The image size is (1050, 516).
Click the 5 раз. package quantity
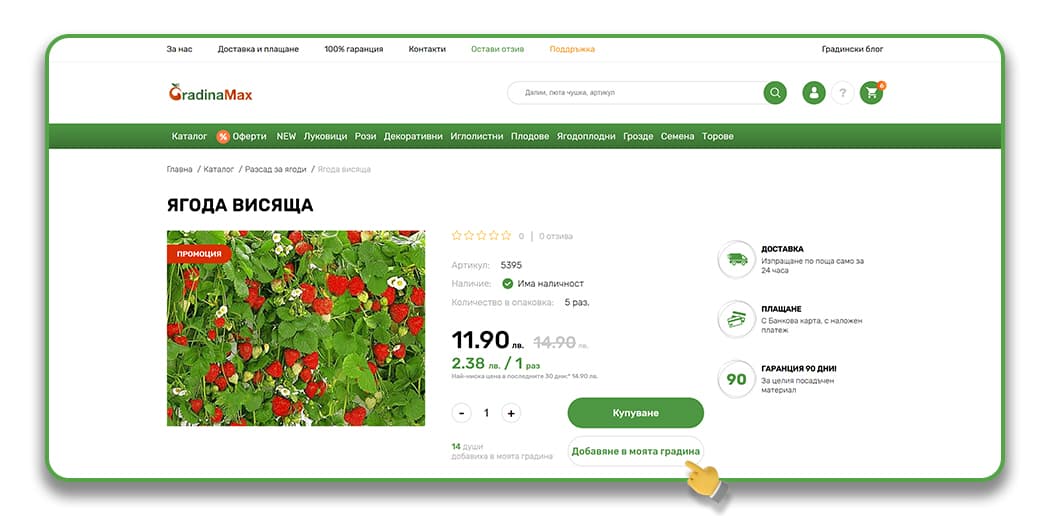click(577, 303)
